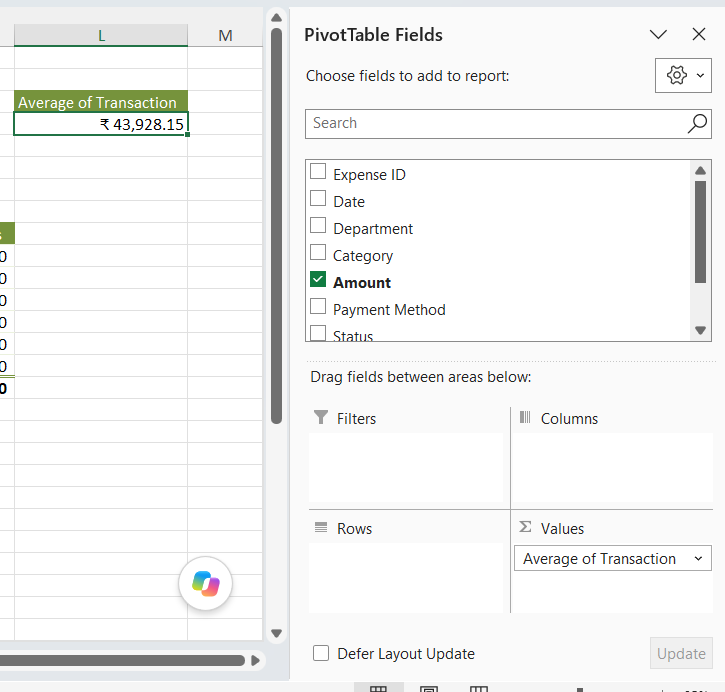Select column M header

click(225, 35)
